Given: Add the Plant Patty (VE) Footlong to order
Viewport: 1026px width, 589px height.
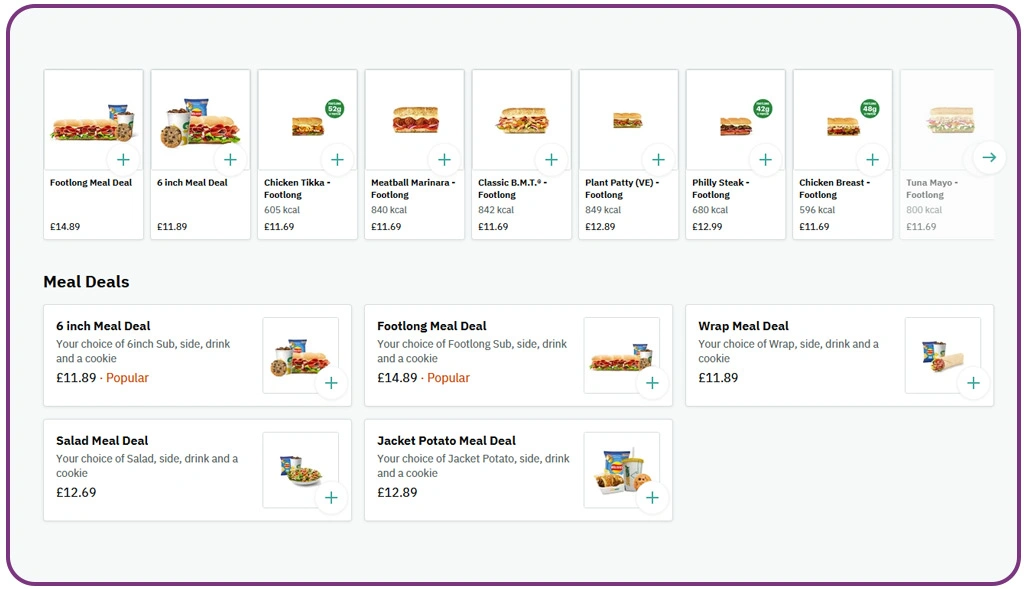Looking at the screenshot, I should [658, 159].
